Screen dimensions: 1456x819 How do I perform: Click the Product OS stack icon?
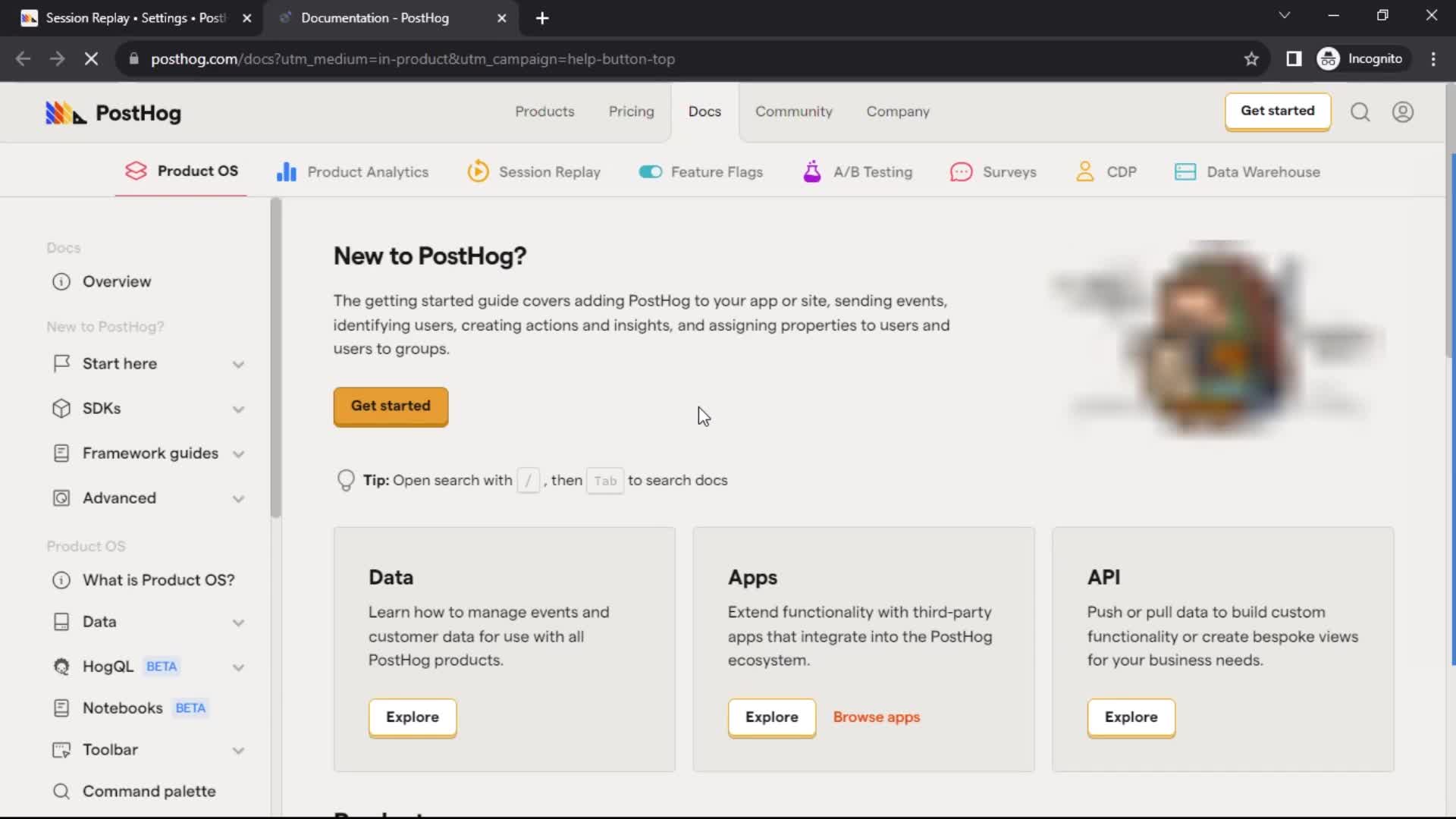(136, 171)
